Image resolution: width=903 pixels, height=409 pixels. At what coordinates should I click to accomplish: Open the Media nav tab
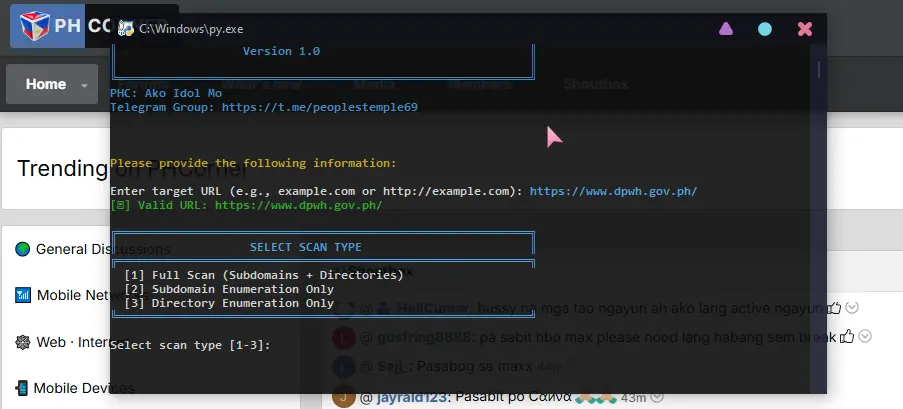pos(374,85)
